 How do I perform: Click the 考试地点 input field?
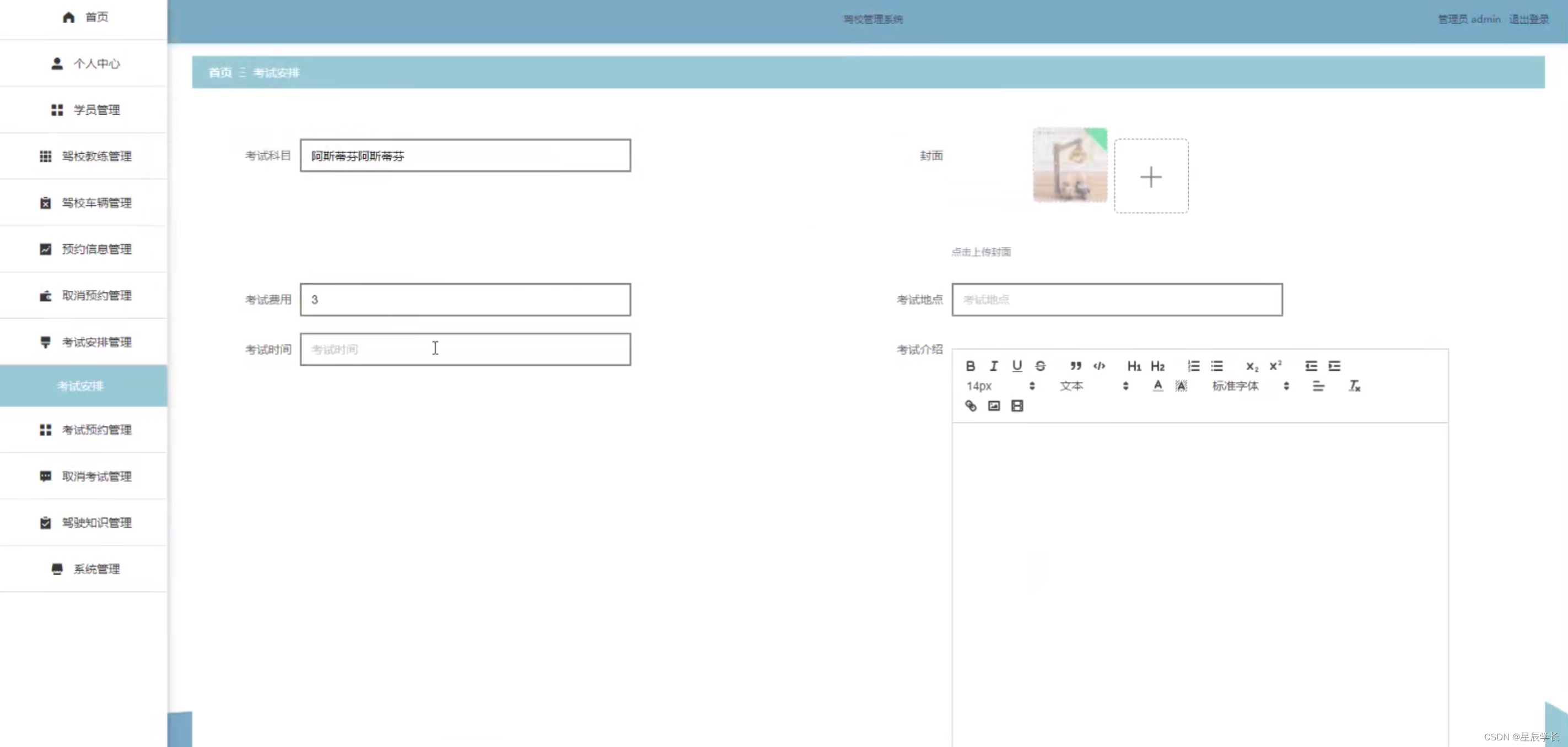[1117, 299]
